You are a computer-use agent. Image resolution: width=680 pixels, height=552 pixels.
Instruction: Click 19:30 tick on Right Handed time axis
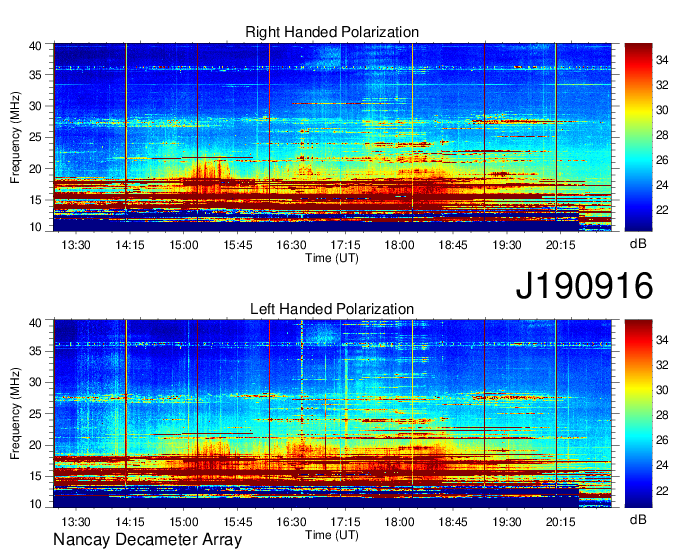point(507,245)
